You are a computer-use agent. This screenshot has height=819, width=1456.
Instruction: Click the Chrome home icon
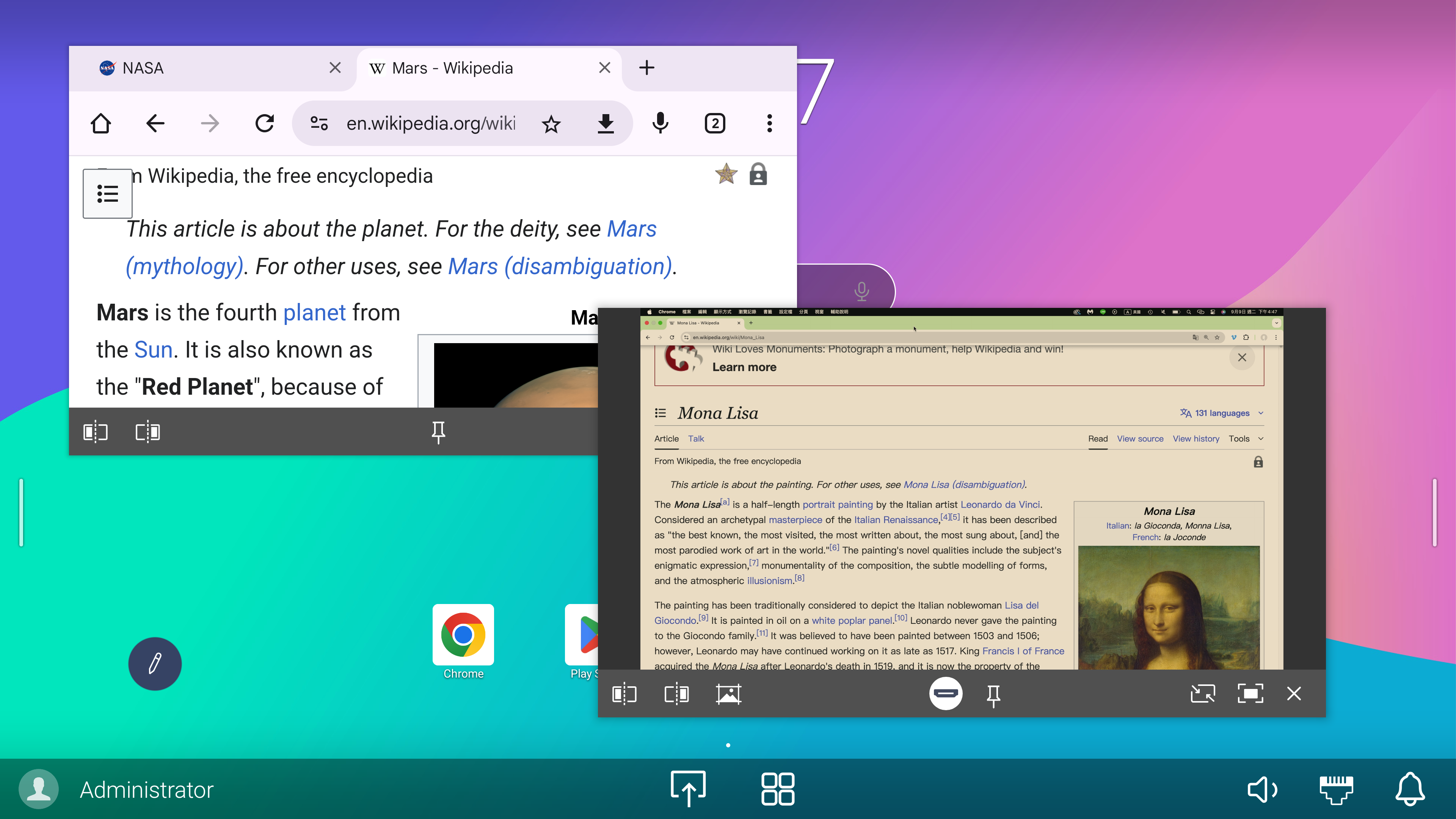(100, 123)
